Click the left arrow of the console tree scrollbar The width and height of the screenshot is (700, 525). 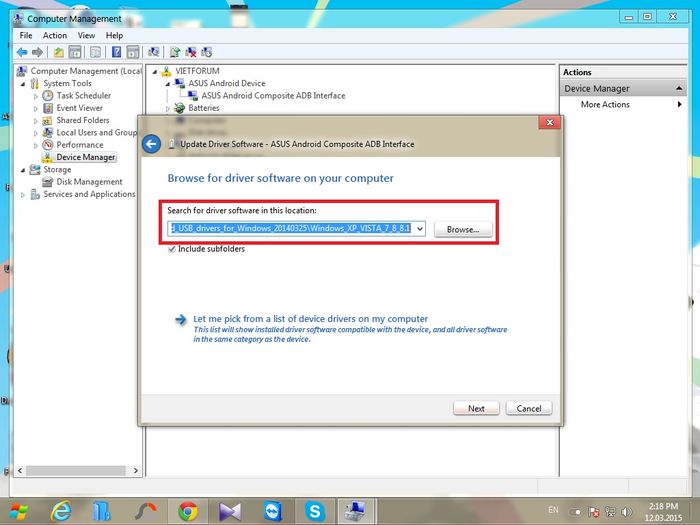20,471
